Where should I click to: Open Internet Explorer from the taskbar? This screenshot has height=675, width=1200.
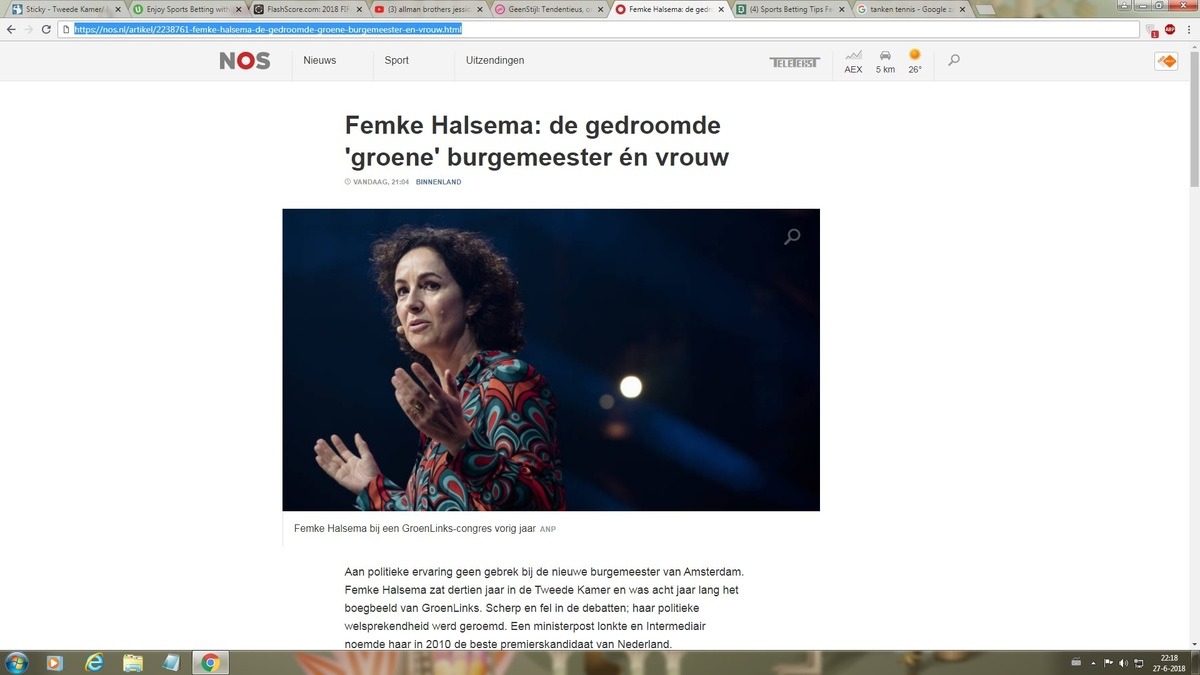click(95, 662)
